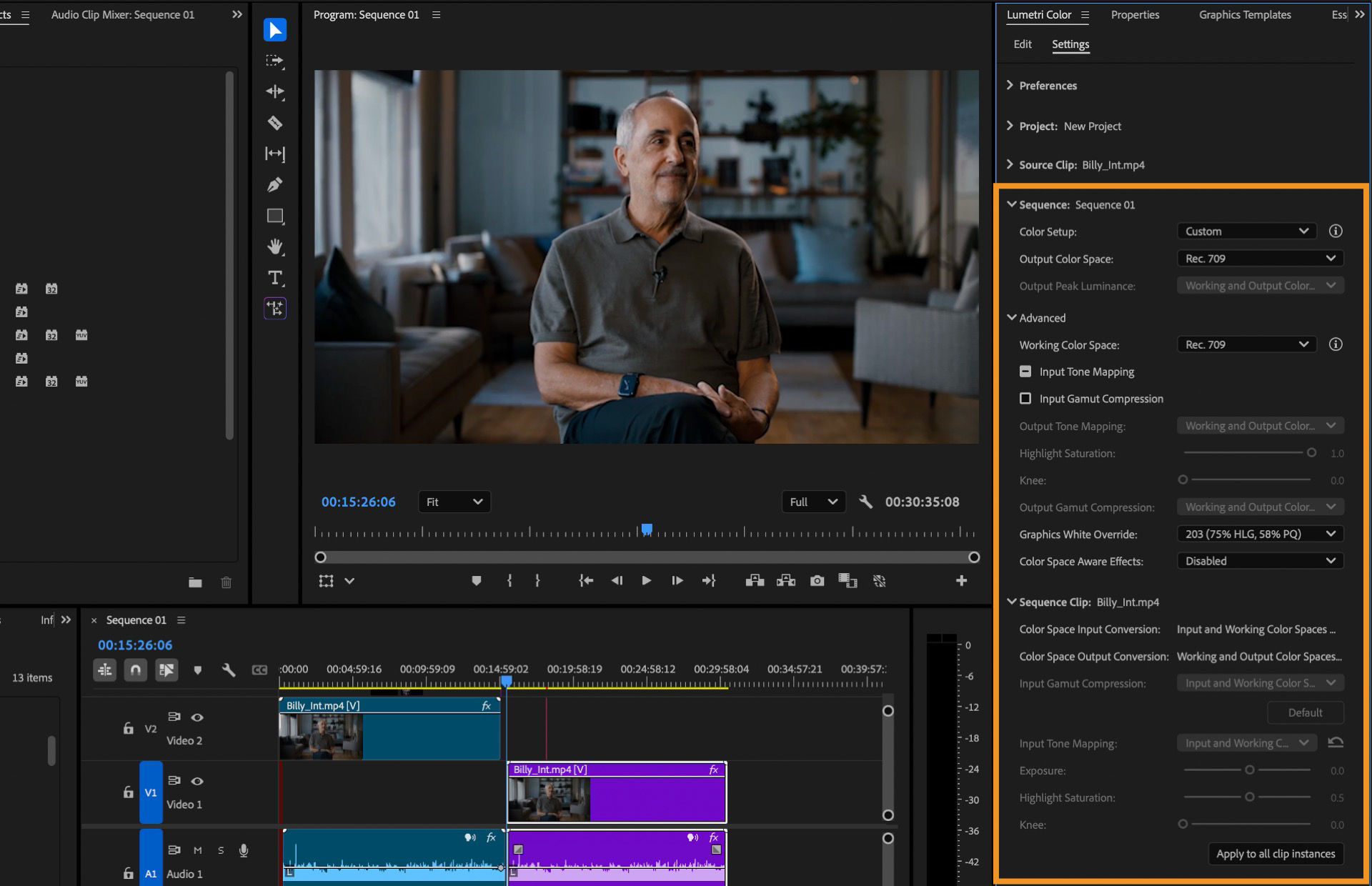The height and width of the screenshot is (886, 1372).
Task: Hide the Video 2 track output
Action: point(198,717)
